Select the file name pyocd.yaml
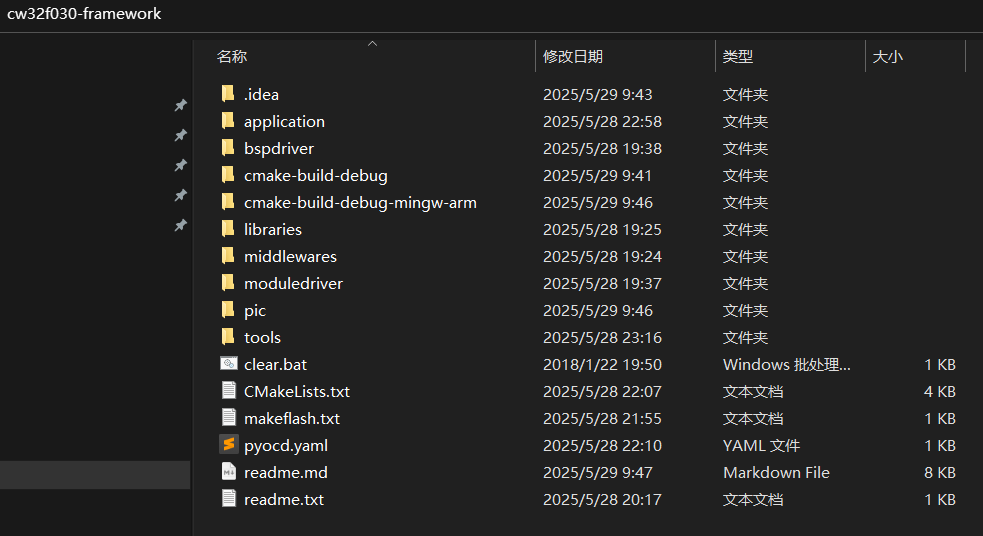This screenshot has width=983, height=536. [286, 445]
